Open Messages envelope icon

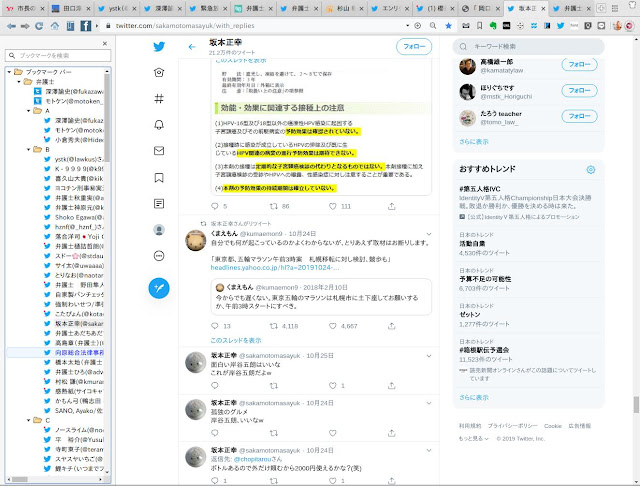[159, 151]
